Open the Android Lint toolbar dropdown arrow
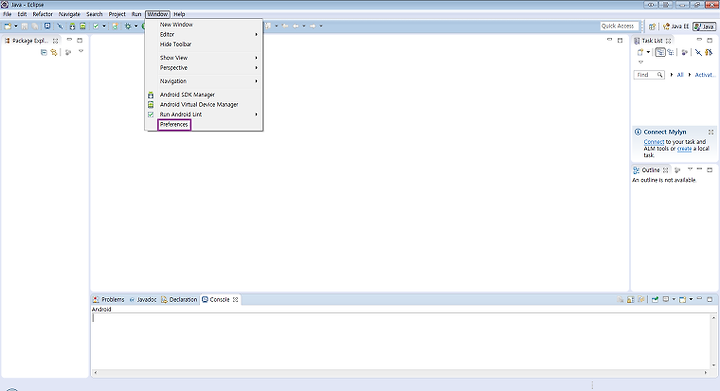720x391 pixels. click(104, 26)
